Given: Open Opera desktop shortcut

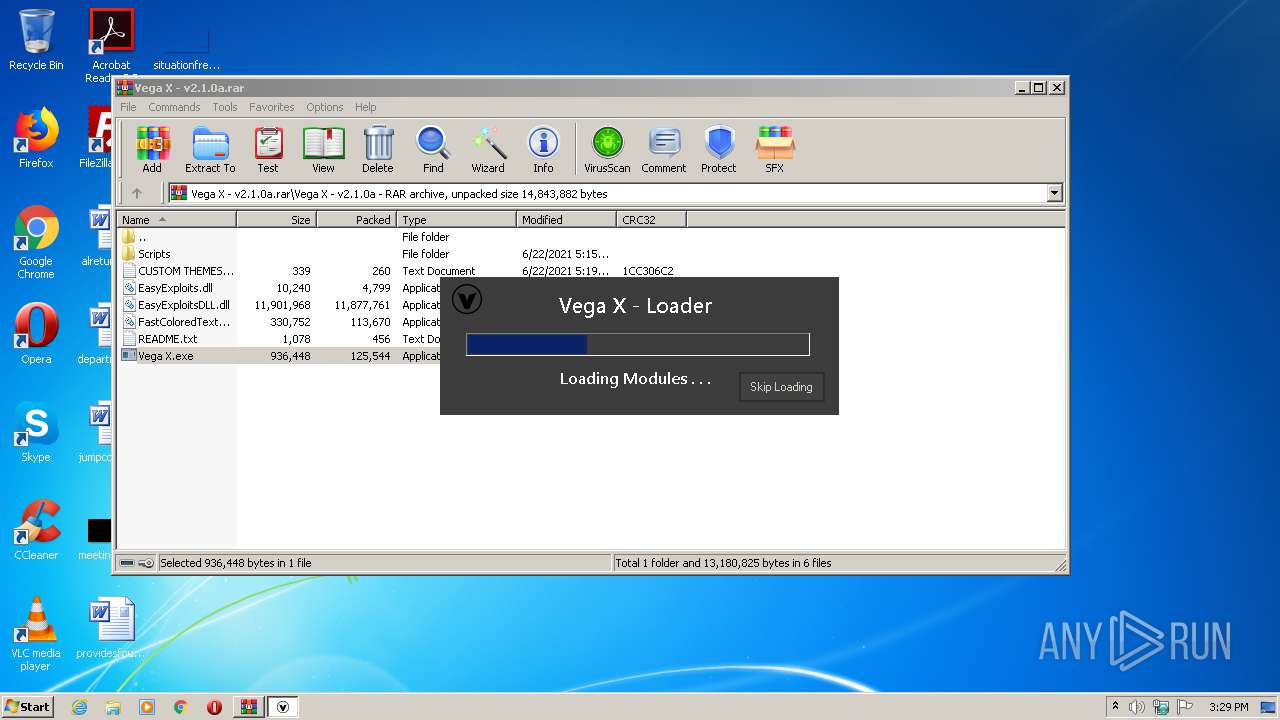Looking at the screenshot, I should [36, 332].
